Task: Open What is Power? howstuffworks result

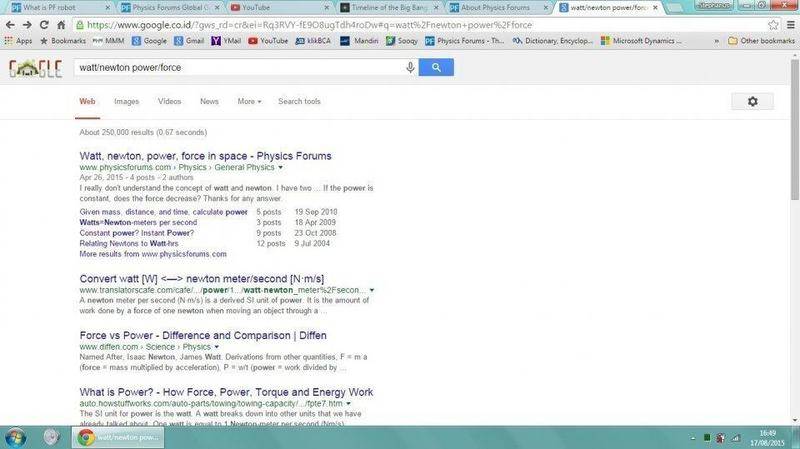Action: click(x=227, y=392)
